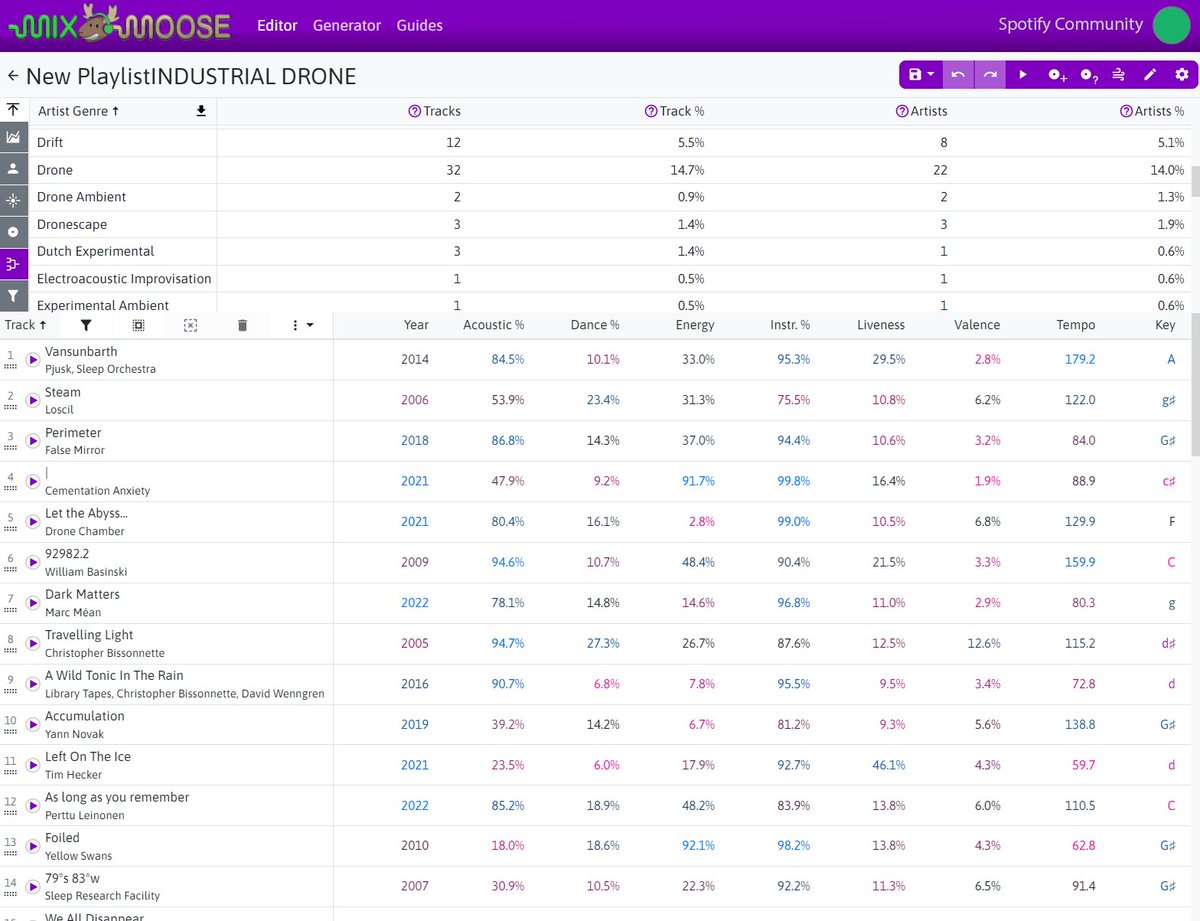Select the Dutch Experimental genre row
This screenshot has width=1200, height=921.
tap(610, 251)
